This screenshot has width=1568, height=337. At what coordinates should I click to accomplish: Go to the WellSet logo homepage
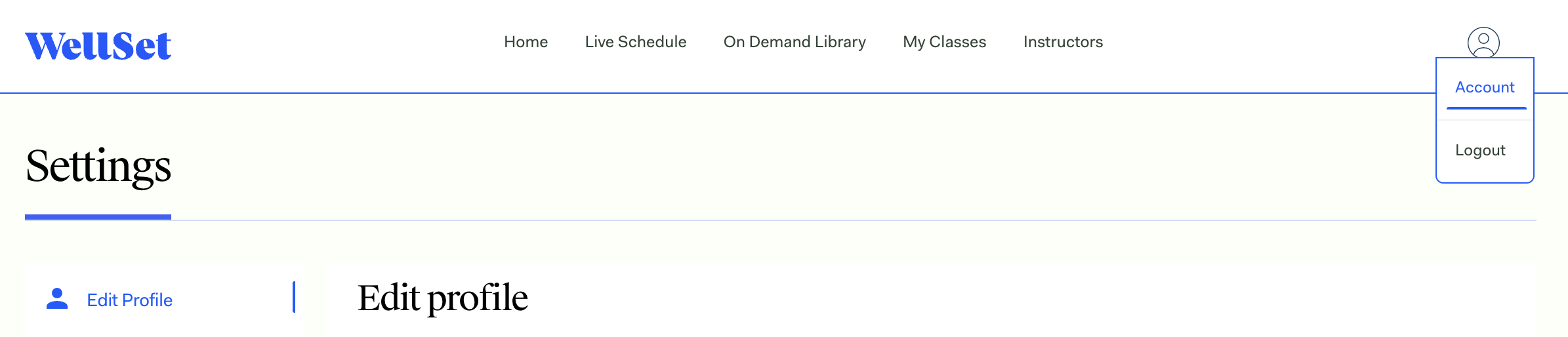[98, 46]
